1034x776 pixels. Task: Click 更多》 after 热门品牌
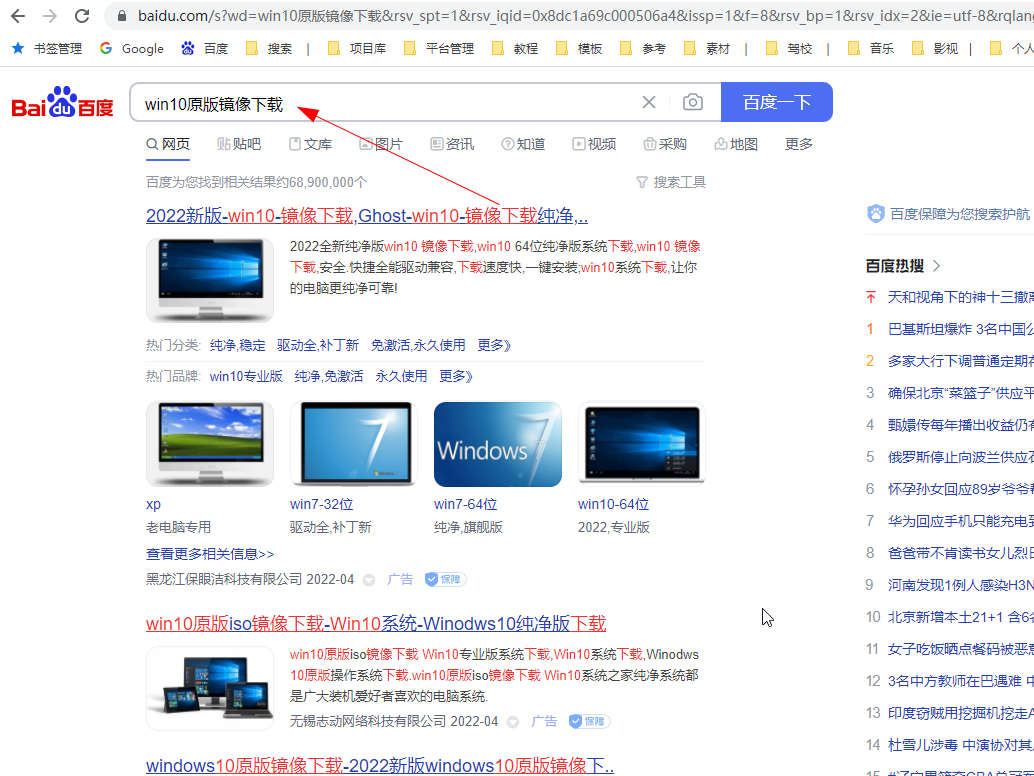pos(456,376)
